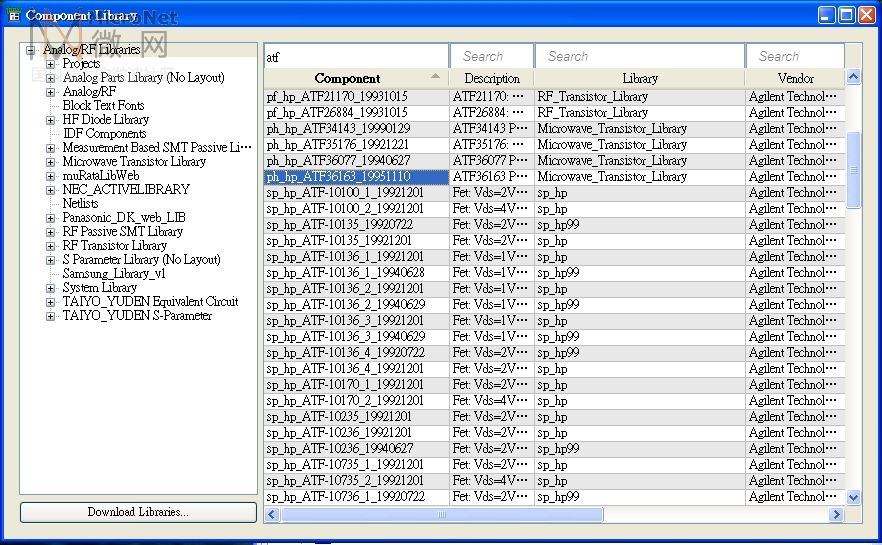The height and width of the screenshot is (545, 882).
Task: Select the Microwave Transistor Library tree label
Action: (134, 162)
